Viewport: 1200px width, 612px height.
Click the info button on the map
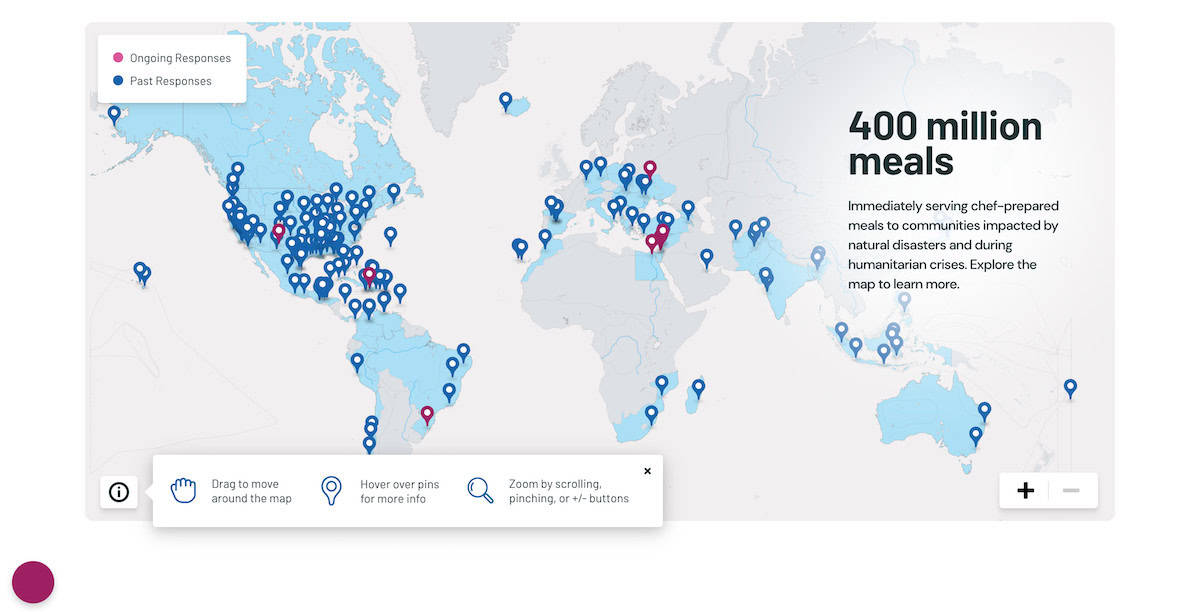click(x=119, y=492)
